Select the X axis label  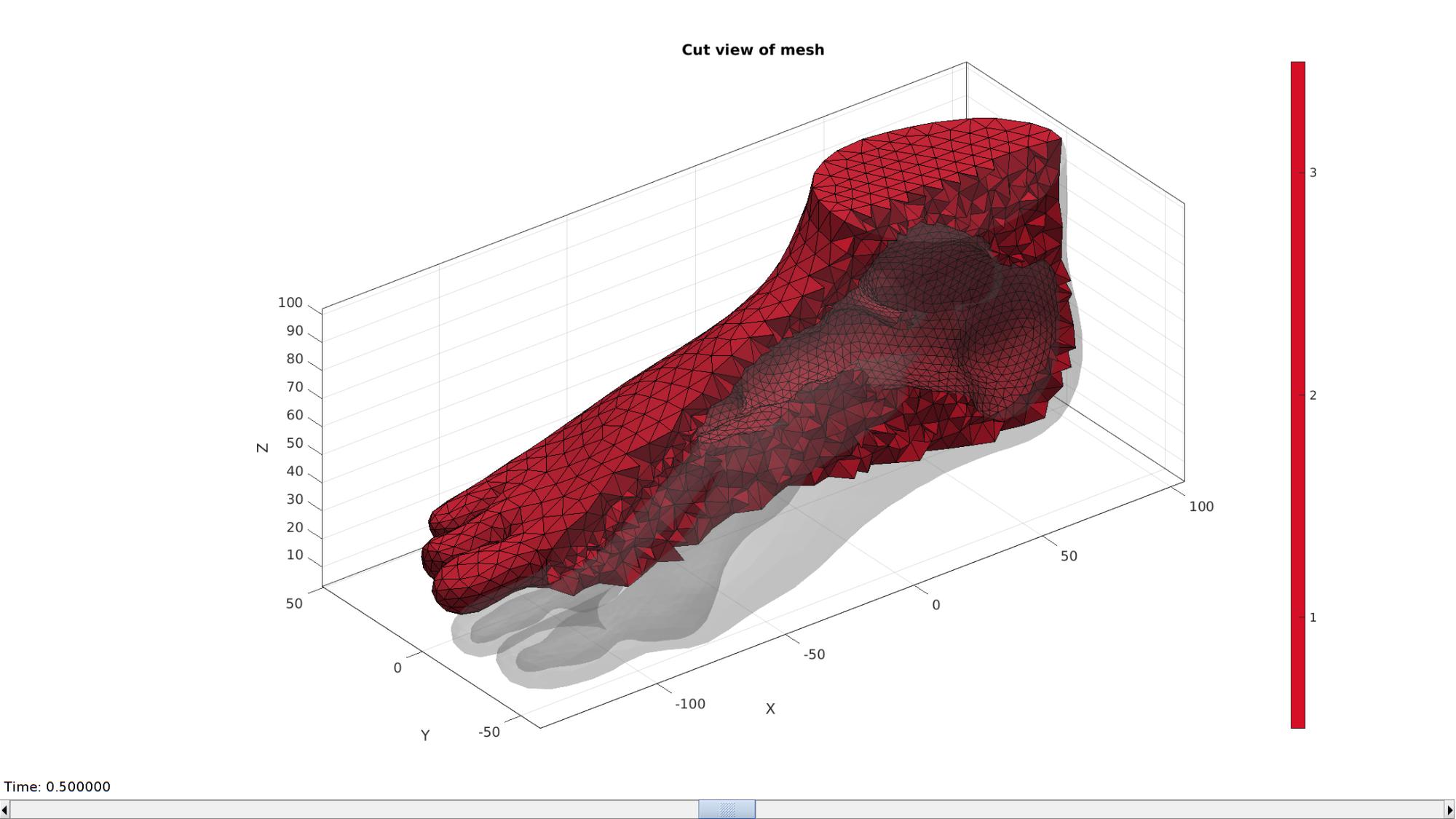[x=770, y=708]
